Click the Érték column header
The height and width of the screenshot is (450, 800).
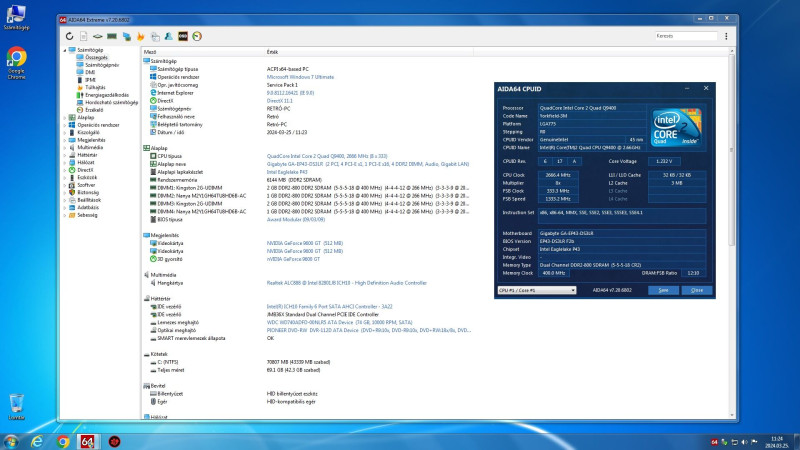click(272, 51)
